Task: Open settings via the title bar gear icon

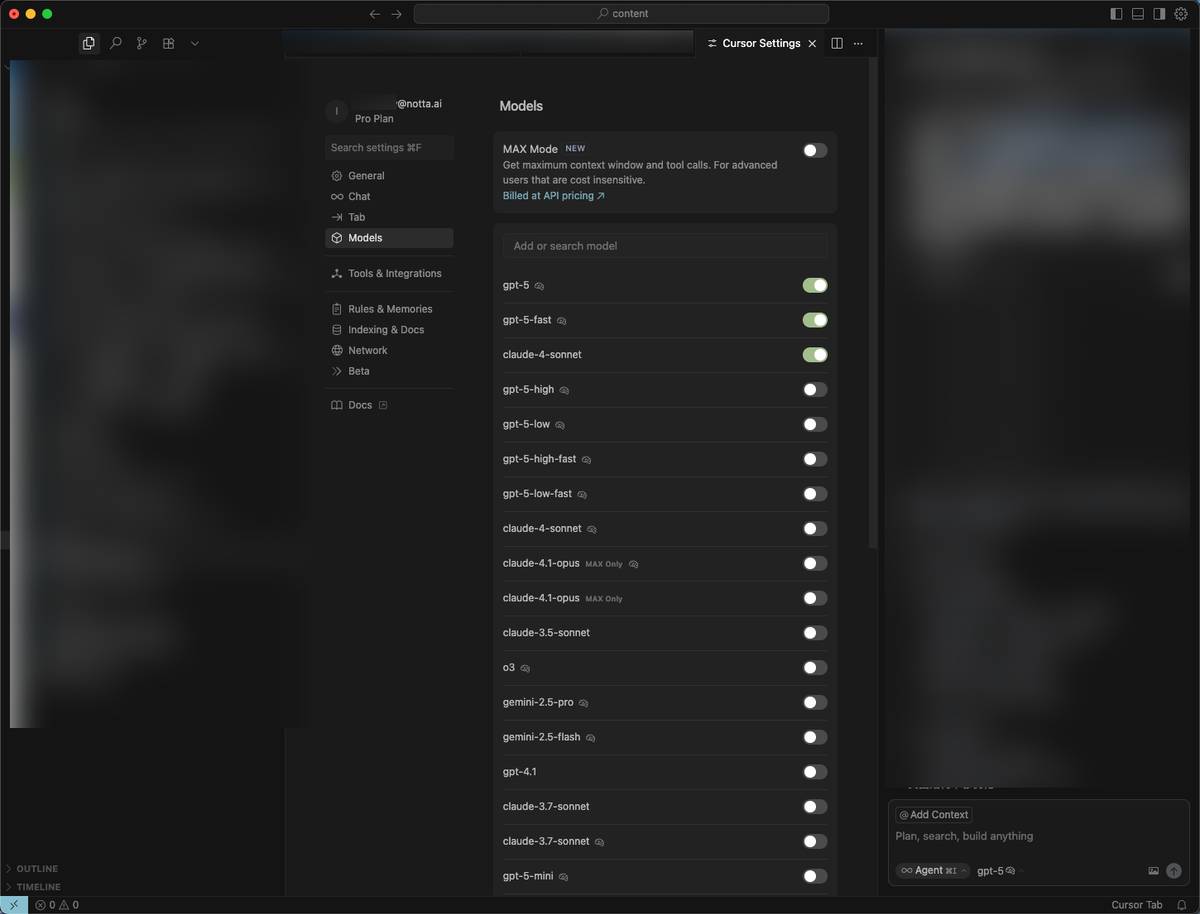Action: (1181, 14)
